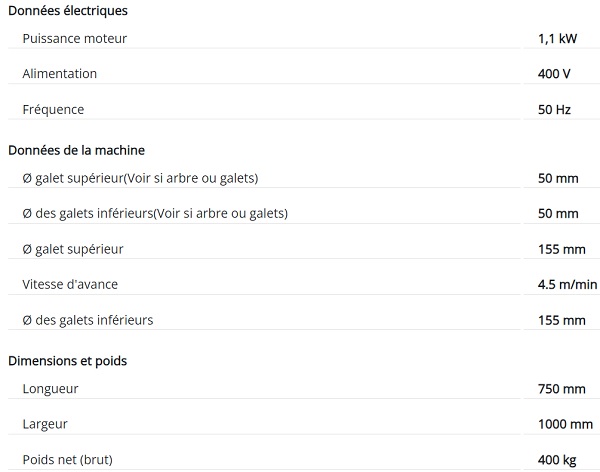Click the 400 kg weight value
The height and width of the screenshot is (472, 600).
(x=558, y=459)
